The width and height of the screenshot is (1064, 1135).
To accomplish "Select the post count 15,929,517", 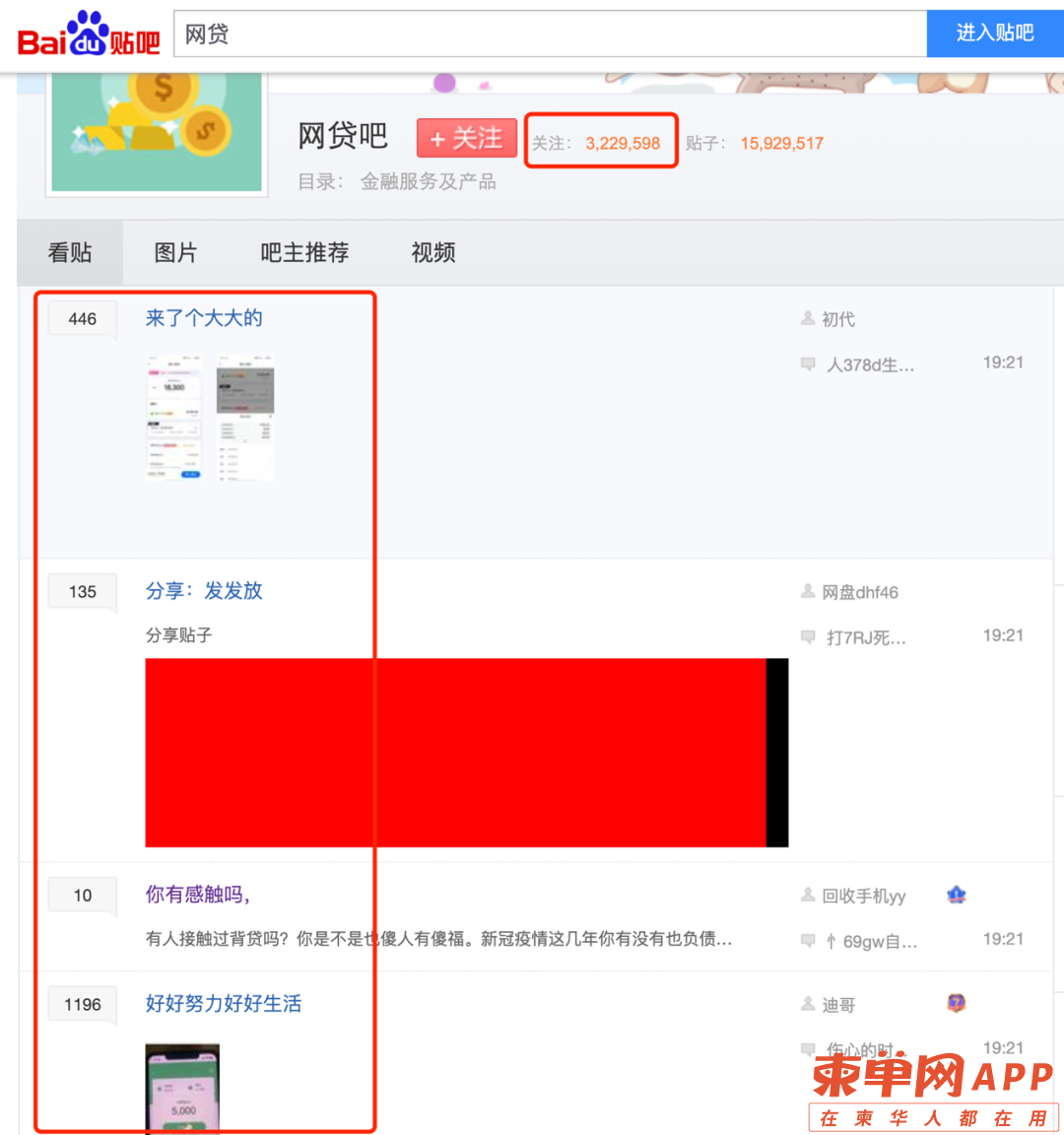I will click(x=781, y=143).
